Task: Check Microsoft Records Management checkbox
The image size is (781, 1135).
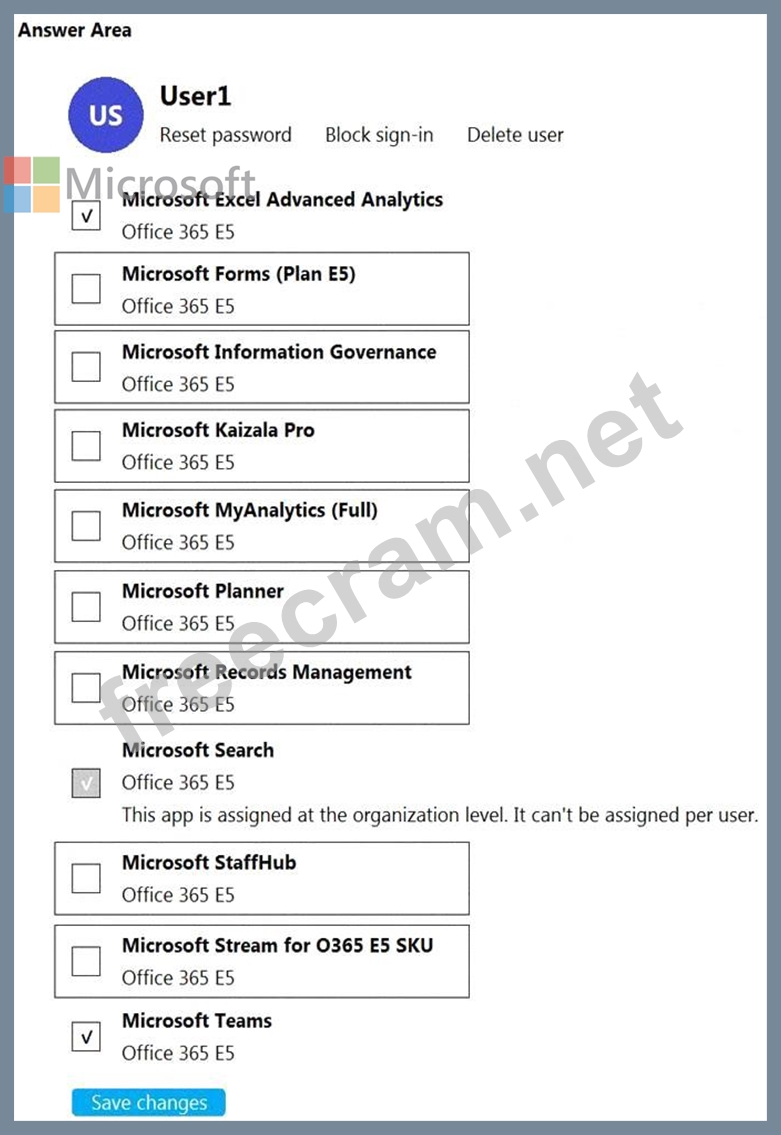Action: click(86, 687)
